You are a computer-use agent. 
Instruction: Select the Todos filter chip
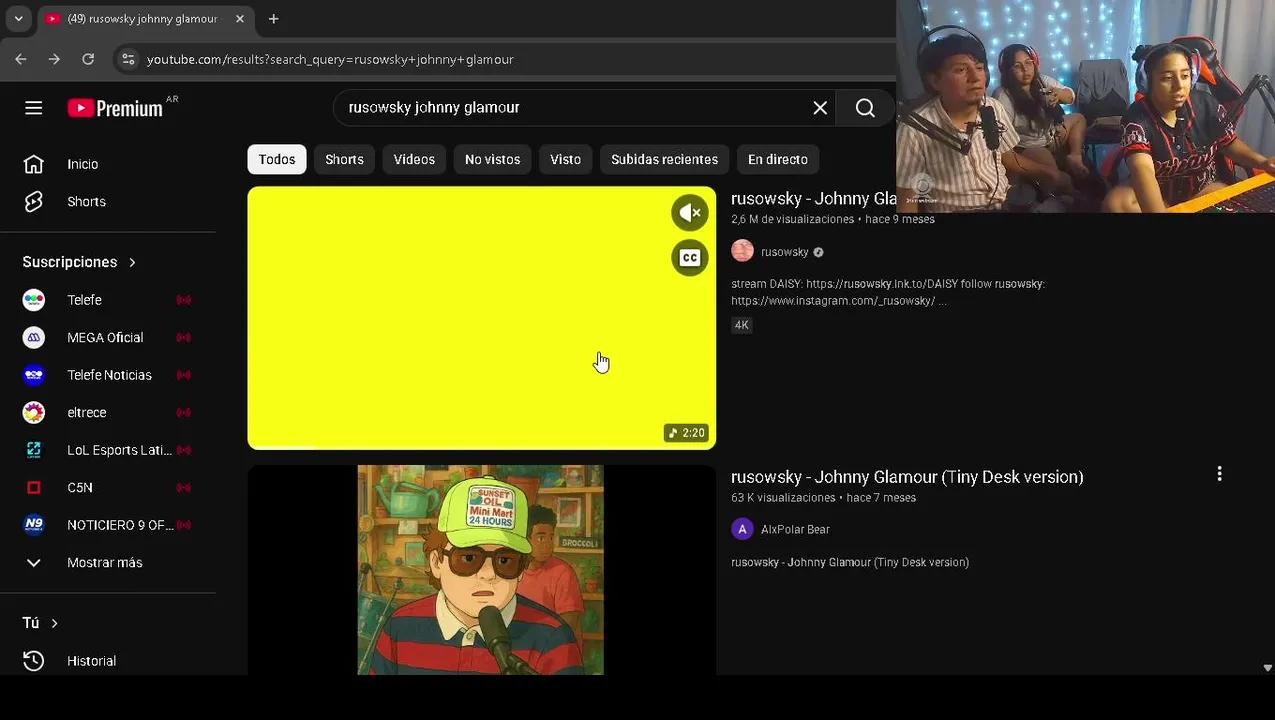click(x=277, y=159)
